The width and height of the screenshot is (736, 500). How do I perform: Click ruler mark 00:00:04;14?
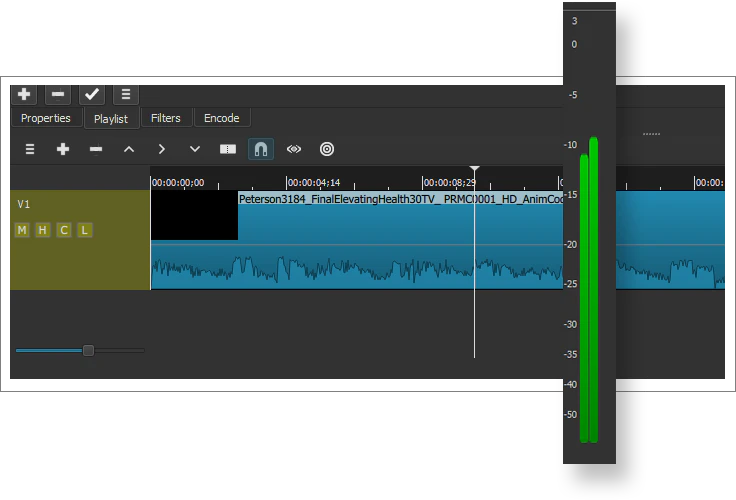tap(314, 183)
